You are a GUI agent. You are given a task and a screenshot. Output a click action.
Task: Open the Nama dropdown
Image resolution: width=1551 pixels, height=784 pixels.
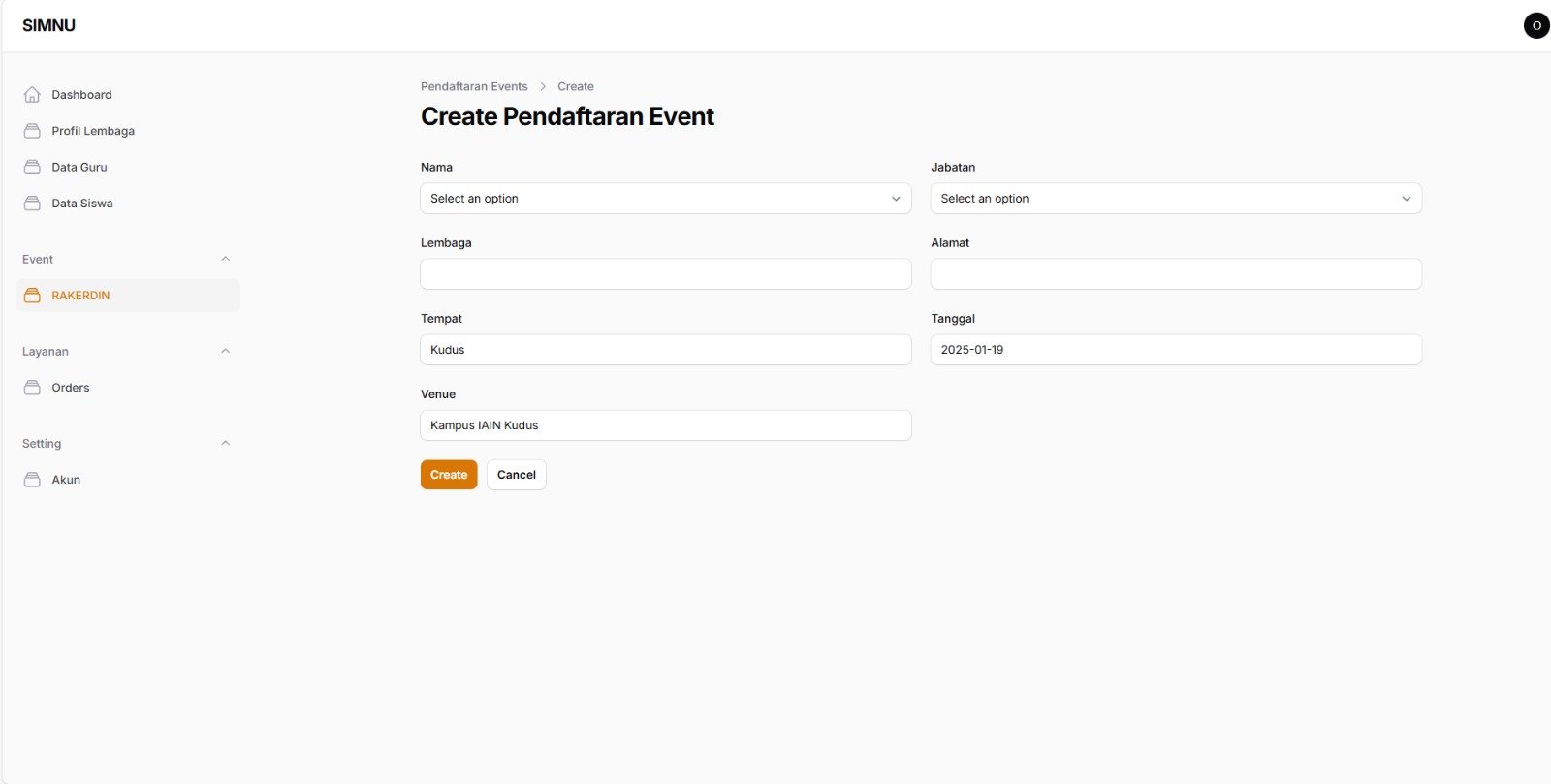pos(666,199)
